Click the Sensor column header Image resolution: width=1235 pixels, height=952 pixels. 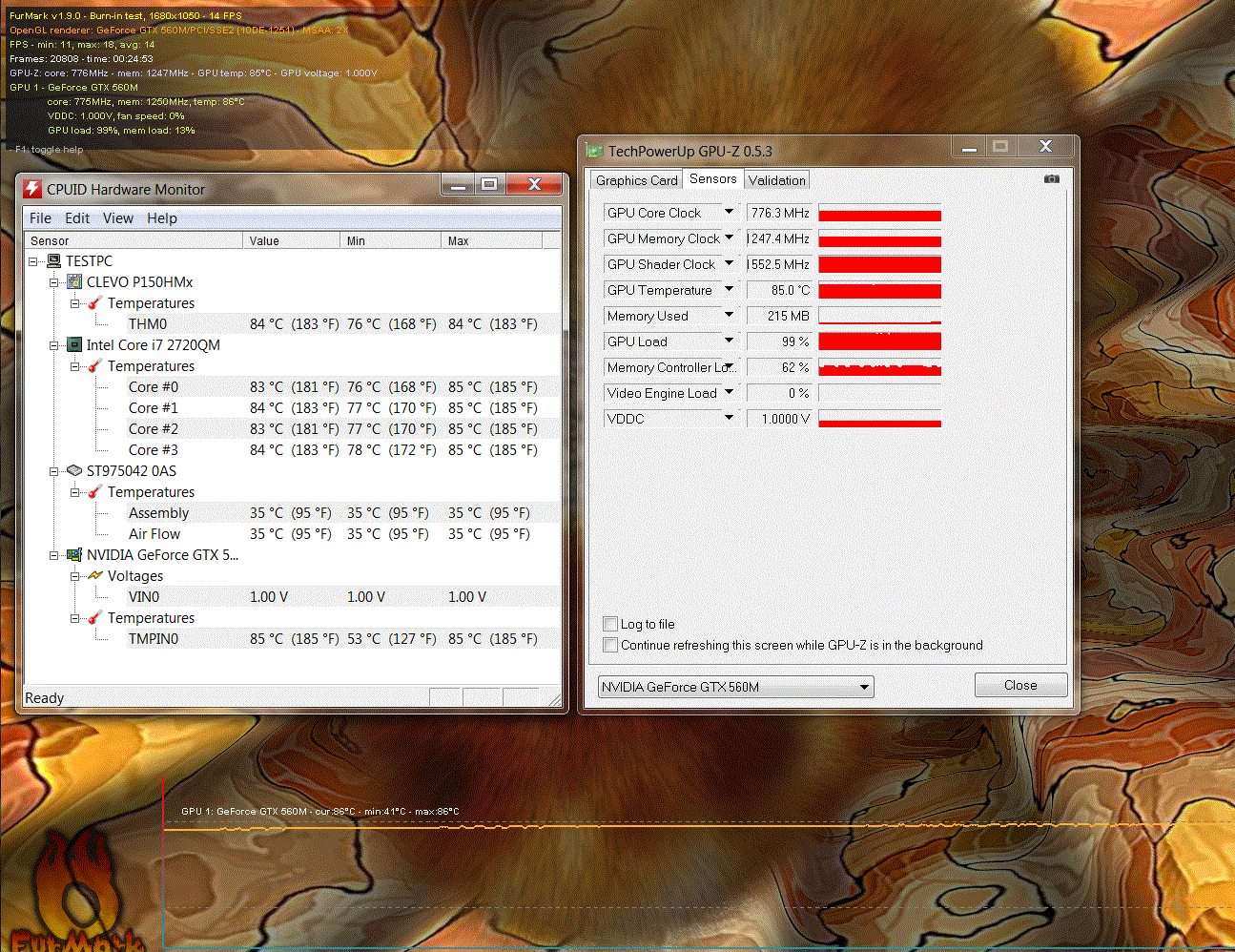pos(134,241)
